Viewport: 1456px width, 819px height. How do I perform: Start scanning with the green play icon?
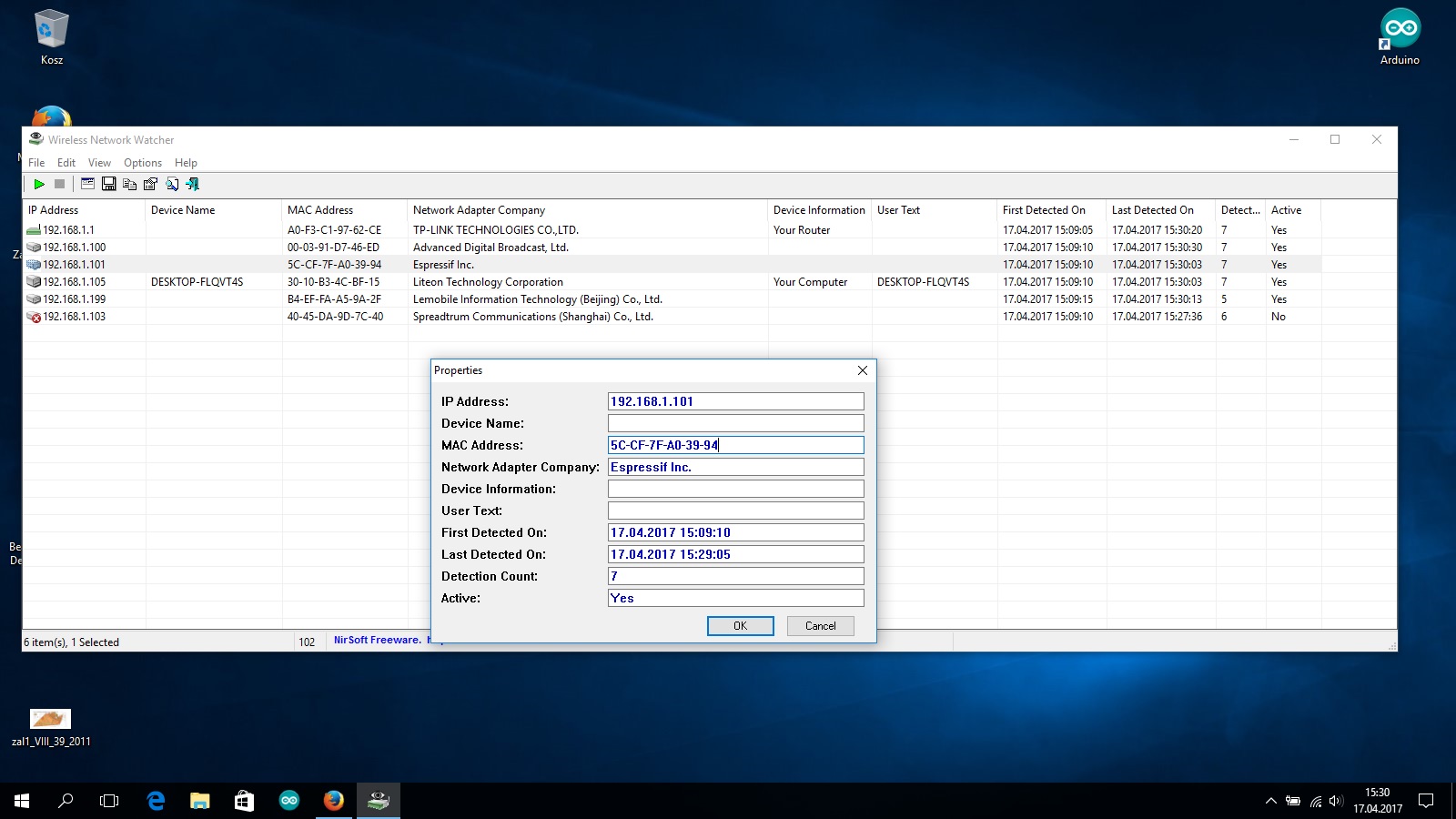pyautogui.click(x=39, y=184)
